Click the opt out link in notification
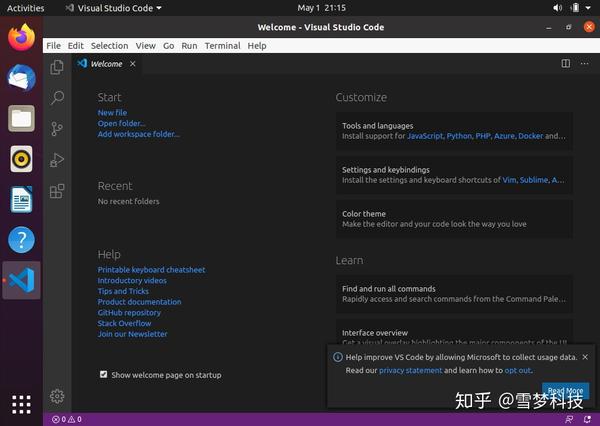This screenshot has width=600, height=426. pyautogui.click(x=518, y=371)
